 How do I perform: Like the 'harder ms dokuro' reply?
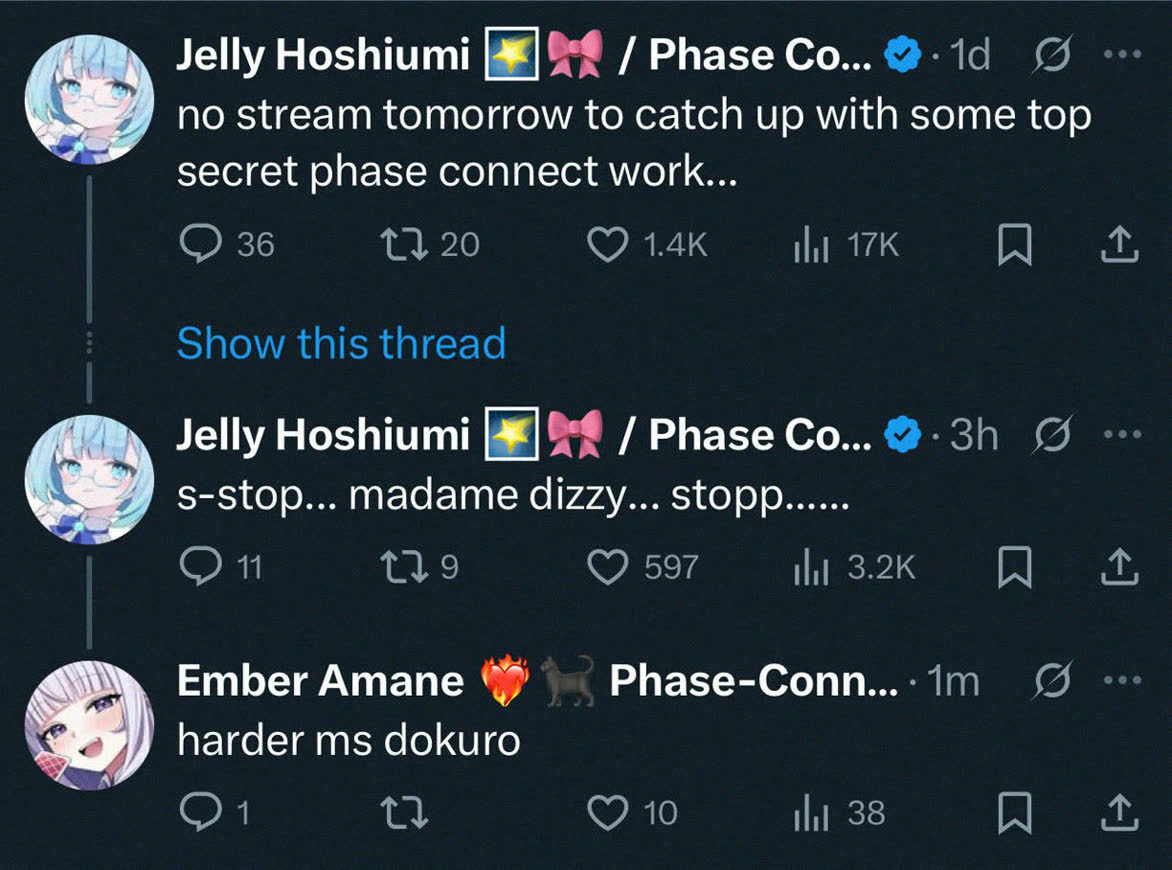pos(606,813)
